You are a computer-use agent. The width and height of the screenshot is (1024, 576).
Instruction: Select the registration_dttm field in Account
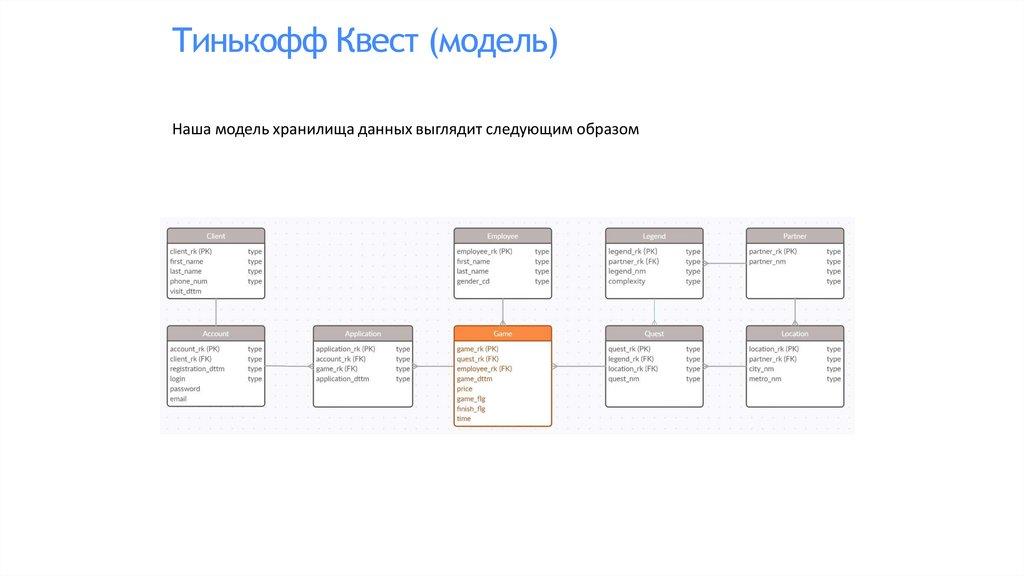click(197, 369)
